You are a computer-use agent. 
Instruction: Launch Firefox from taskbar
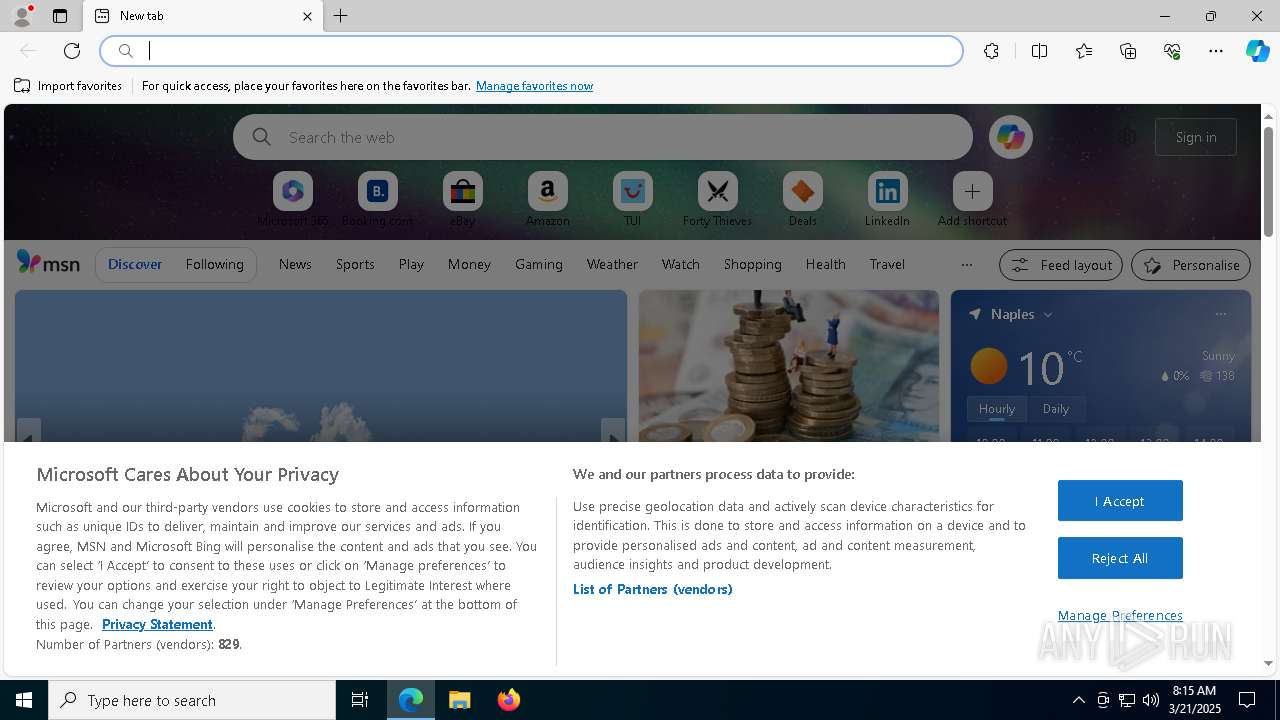(508, 700)
